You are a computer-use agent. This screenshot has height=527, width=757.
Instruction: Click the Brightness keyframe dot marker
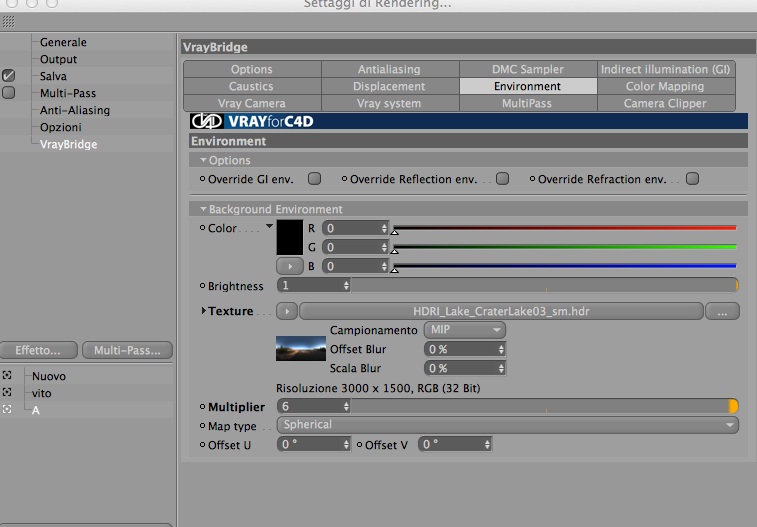pos(203,286)
